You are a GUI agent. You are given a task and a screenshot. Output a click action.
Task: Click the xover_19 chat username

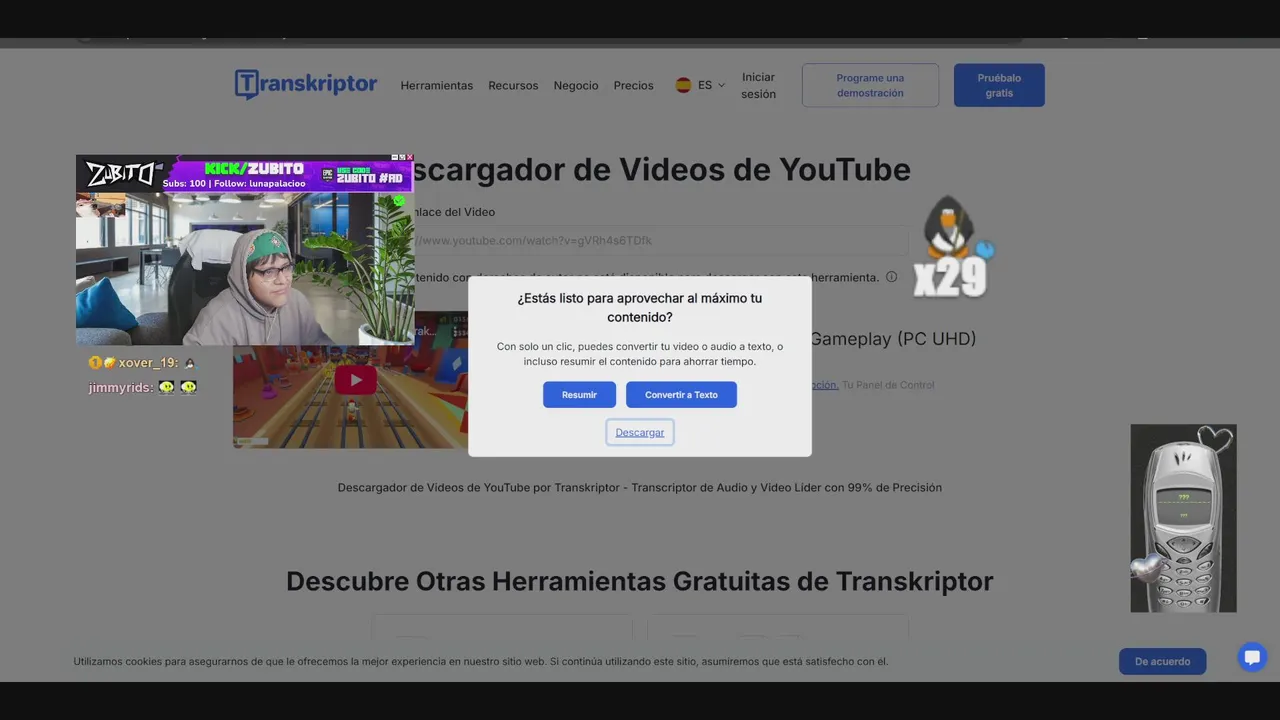click(148, 363)
